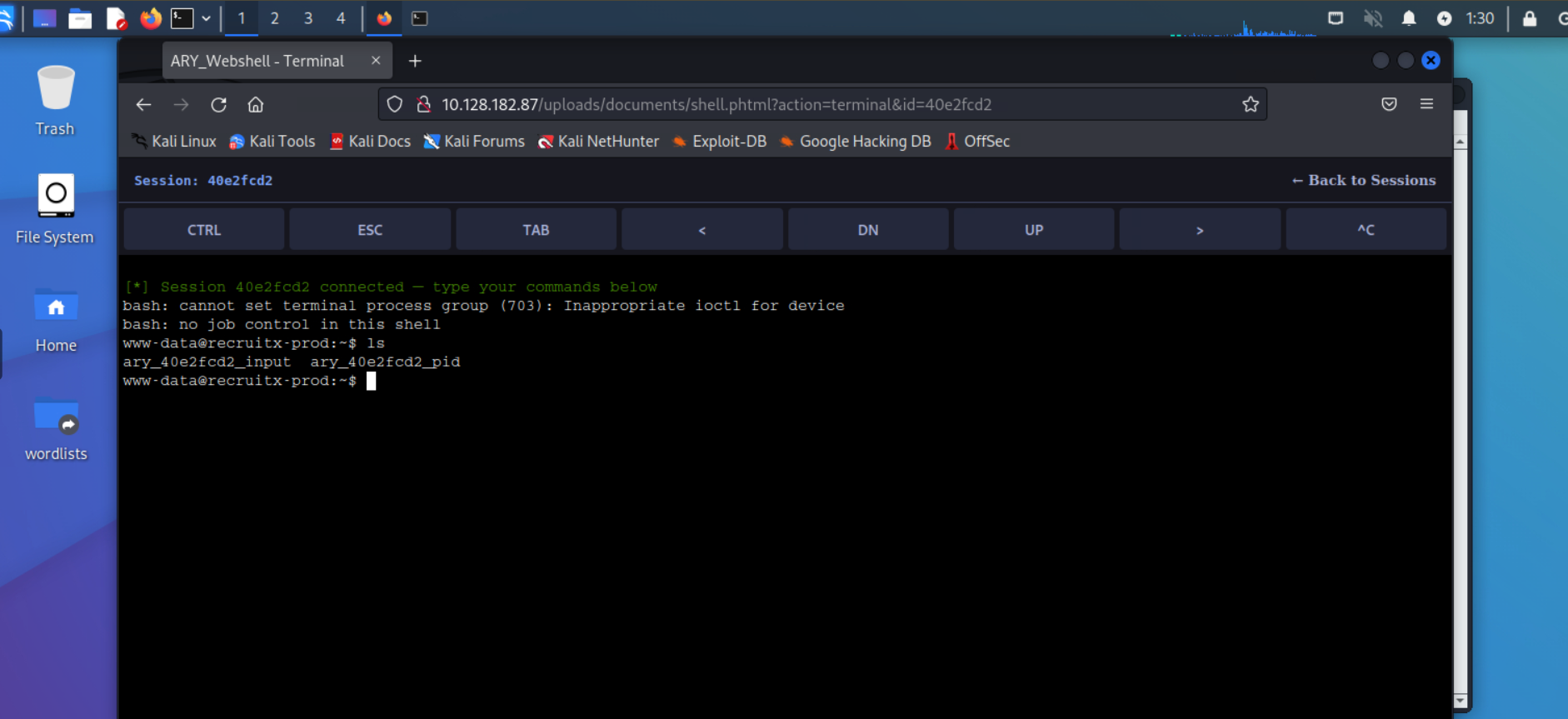Open File System desktop icon
The image size is (1568, 719).
point(55,209)
